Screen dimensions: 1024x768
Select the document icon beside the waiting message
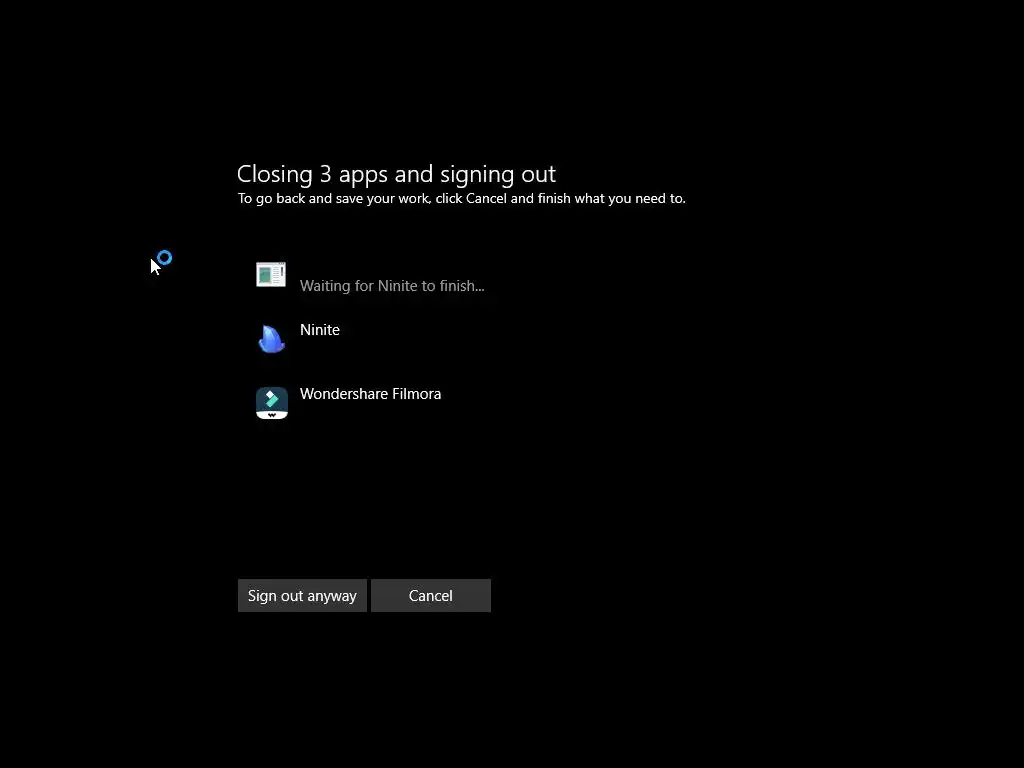pyautogui.click(x=271, y=274)
